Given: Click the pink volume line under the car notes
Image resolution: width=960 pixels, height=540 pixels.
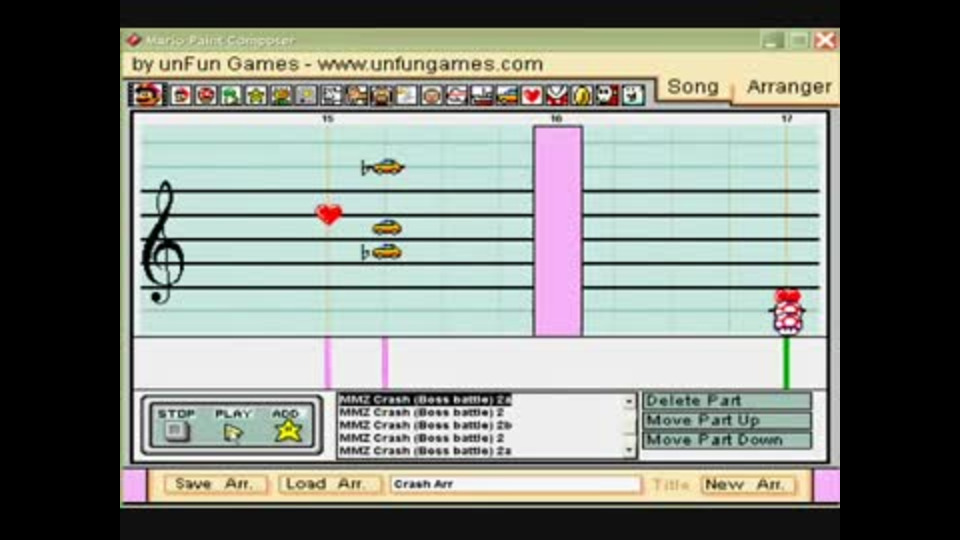Looking at the screenshot, I should pos(385,362).
